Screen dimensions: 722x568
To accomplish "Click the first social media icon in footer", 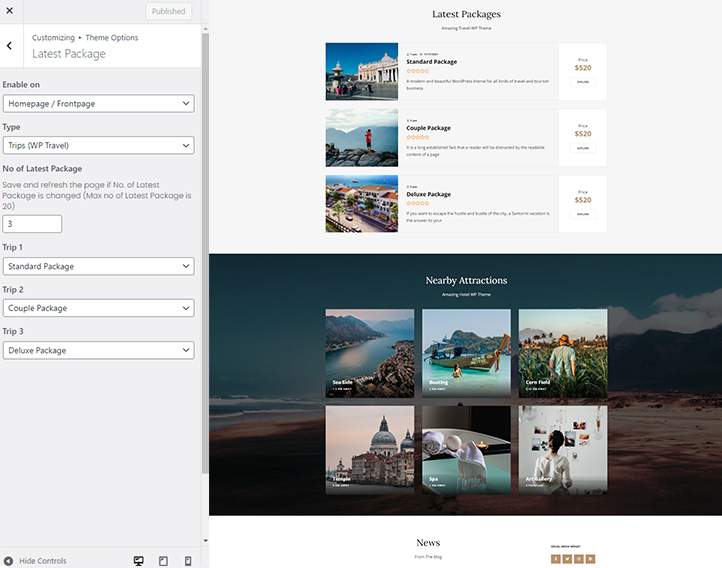I will (556, 558).
